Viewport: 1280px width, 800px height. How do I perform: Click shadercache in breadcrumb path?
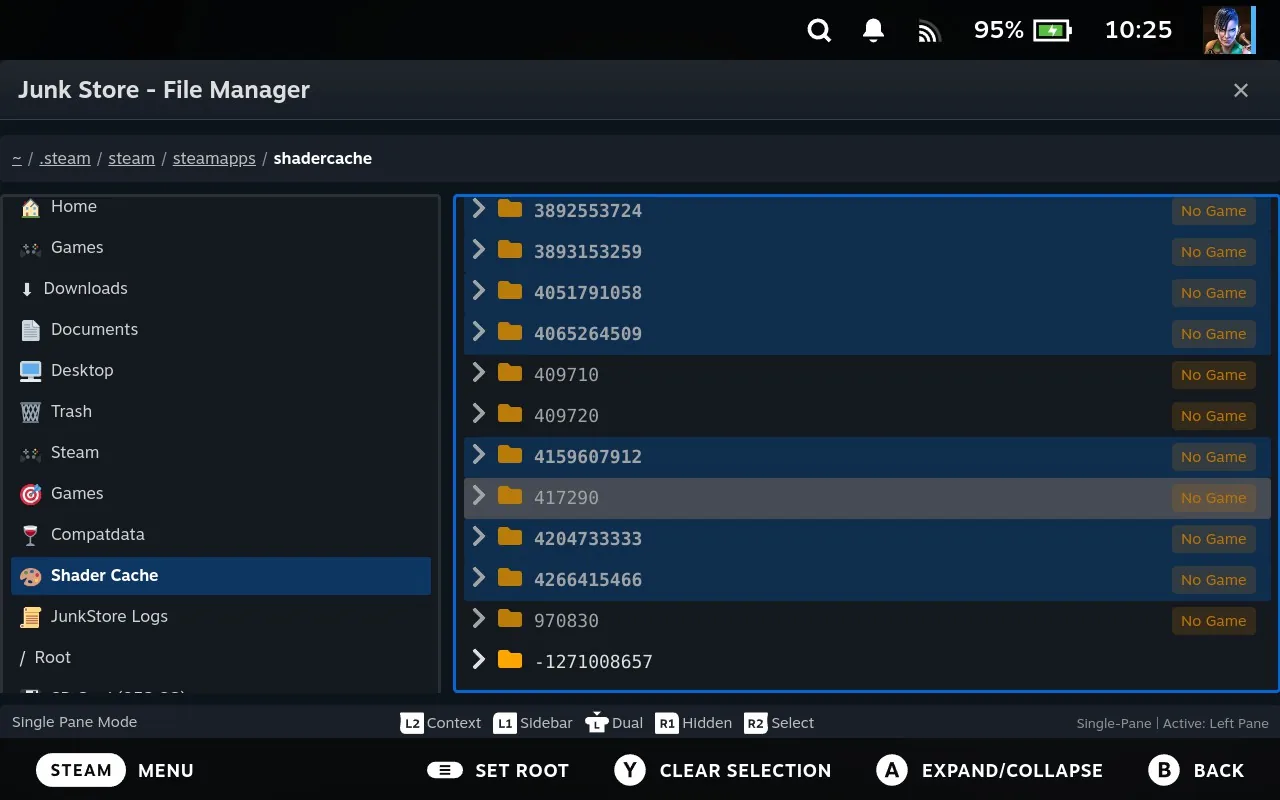(x=322, y=158)
